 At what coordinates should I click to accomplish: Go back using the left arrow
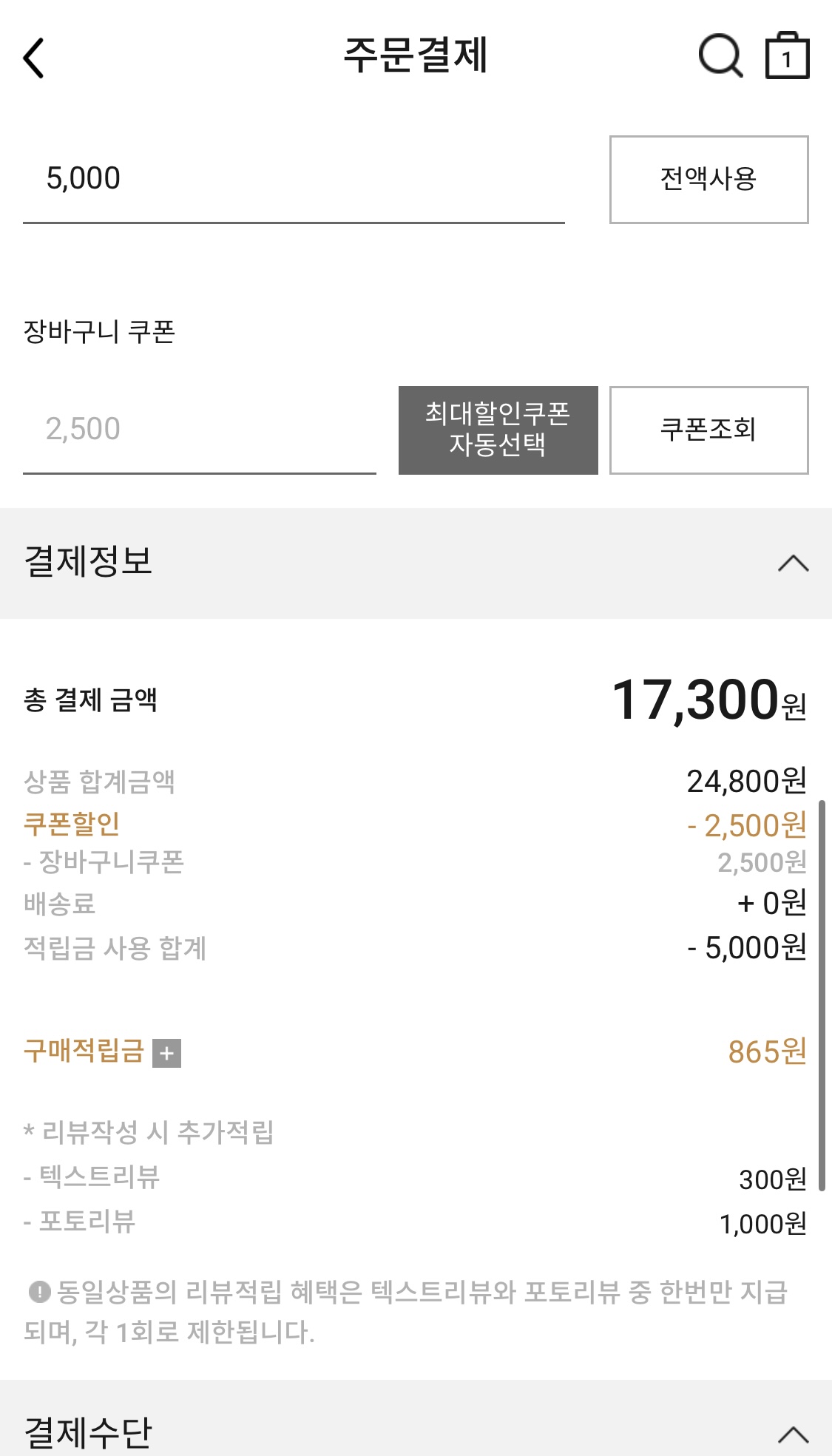tap(34, 58)
